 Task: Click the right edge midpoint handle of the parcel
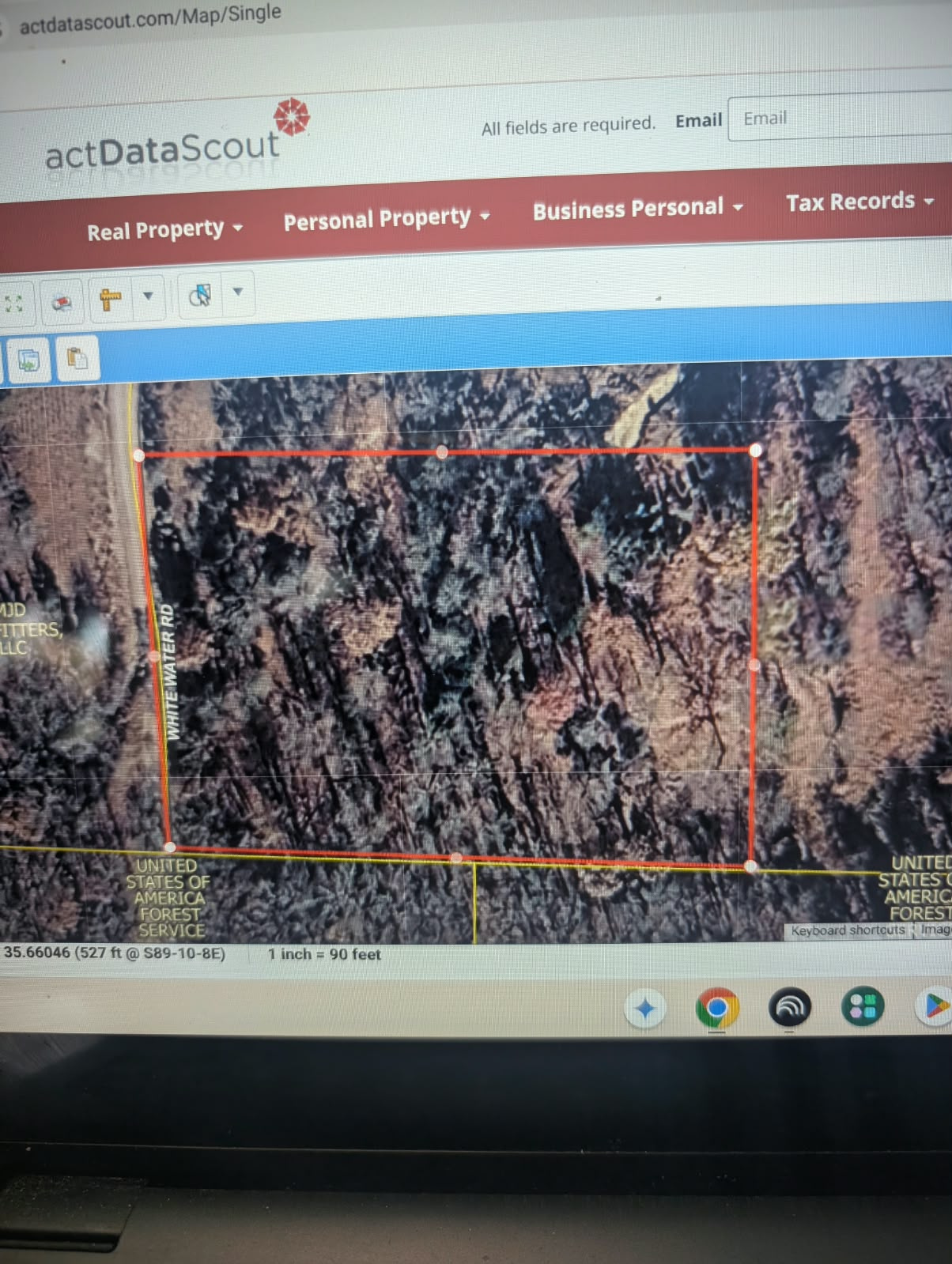tap(754, 666)
